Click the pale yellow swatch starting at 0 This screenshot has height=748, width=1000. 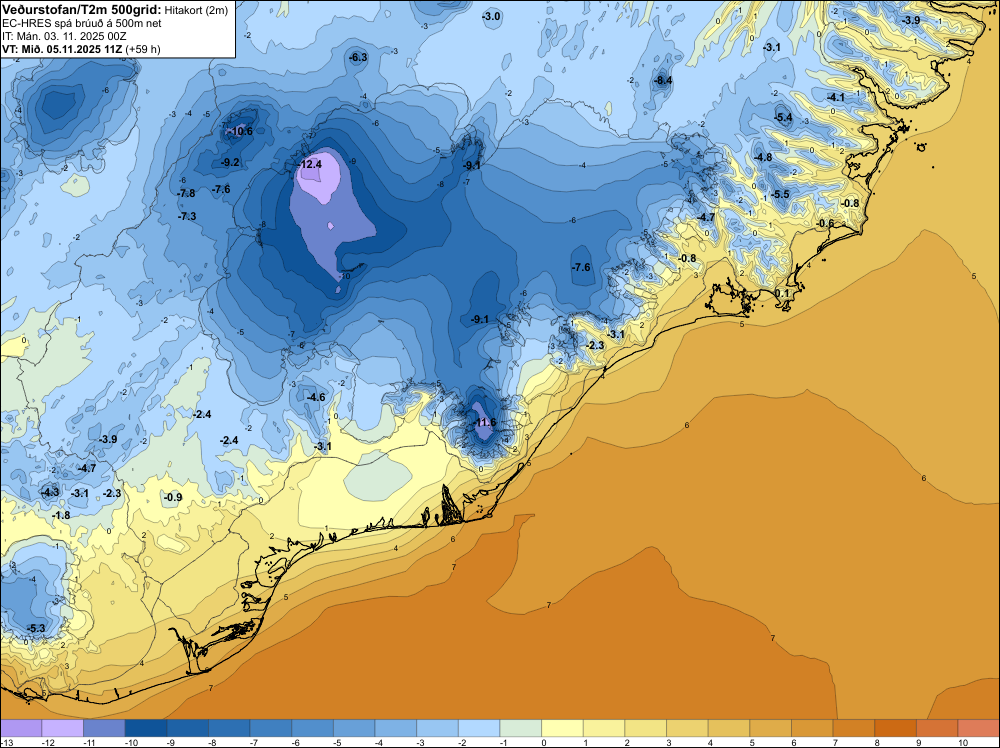click(562, 728)
